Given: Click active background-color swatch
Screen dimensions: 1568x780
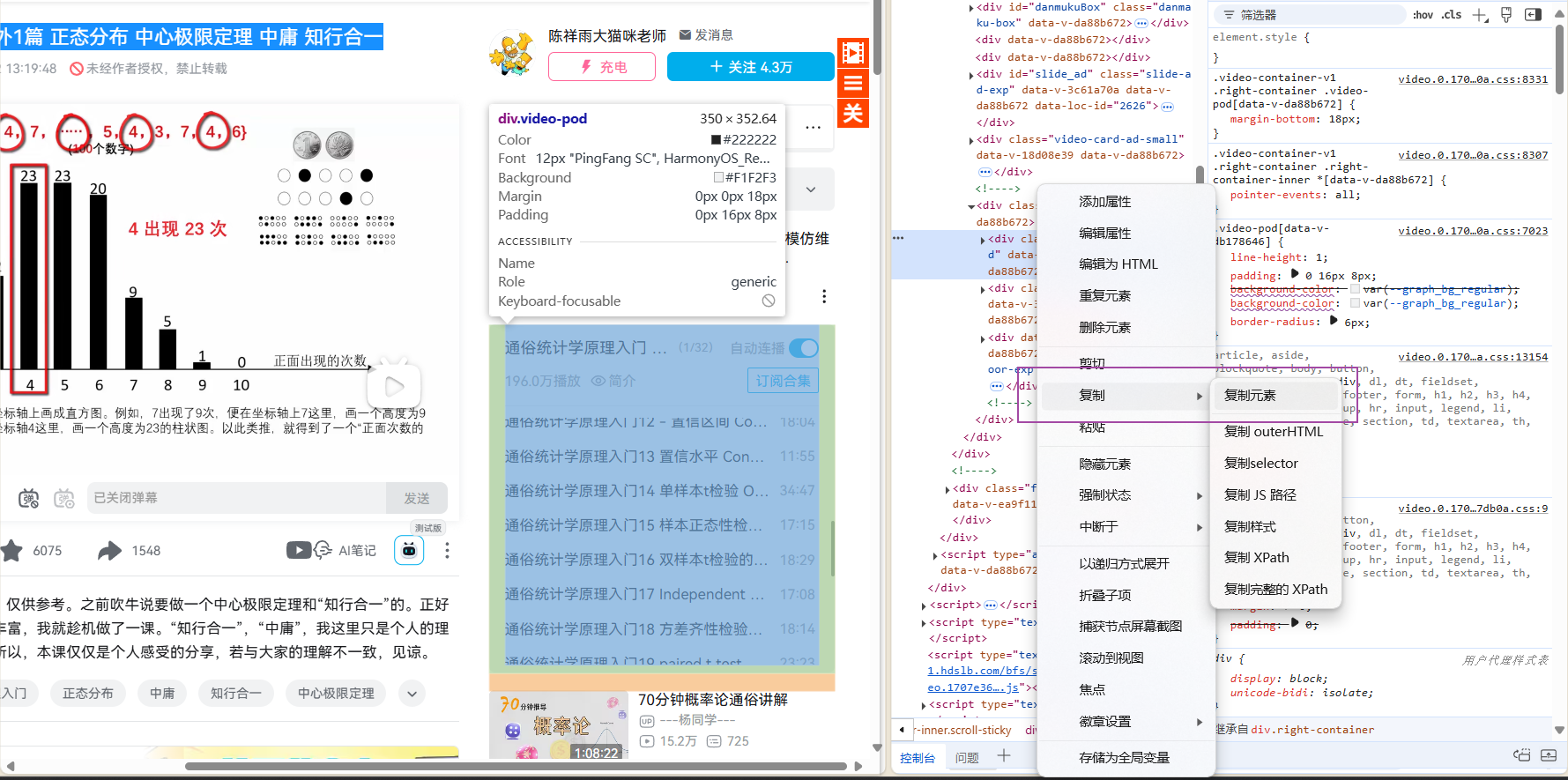Looking at the screenshot, I should [1355, 303].
